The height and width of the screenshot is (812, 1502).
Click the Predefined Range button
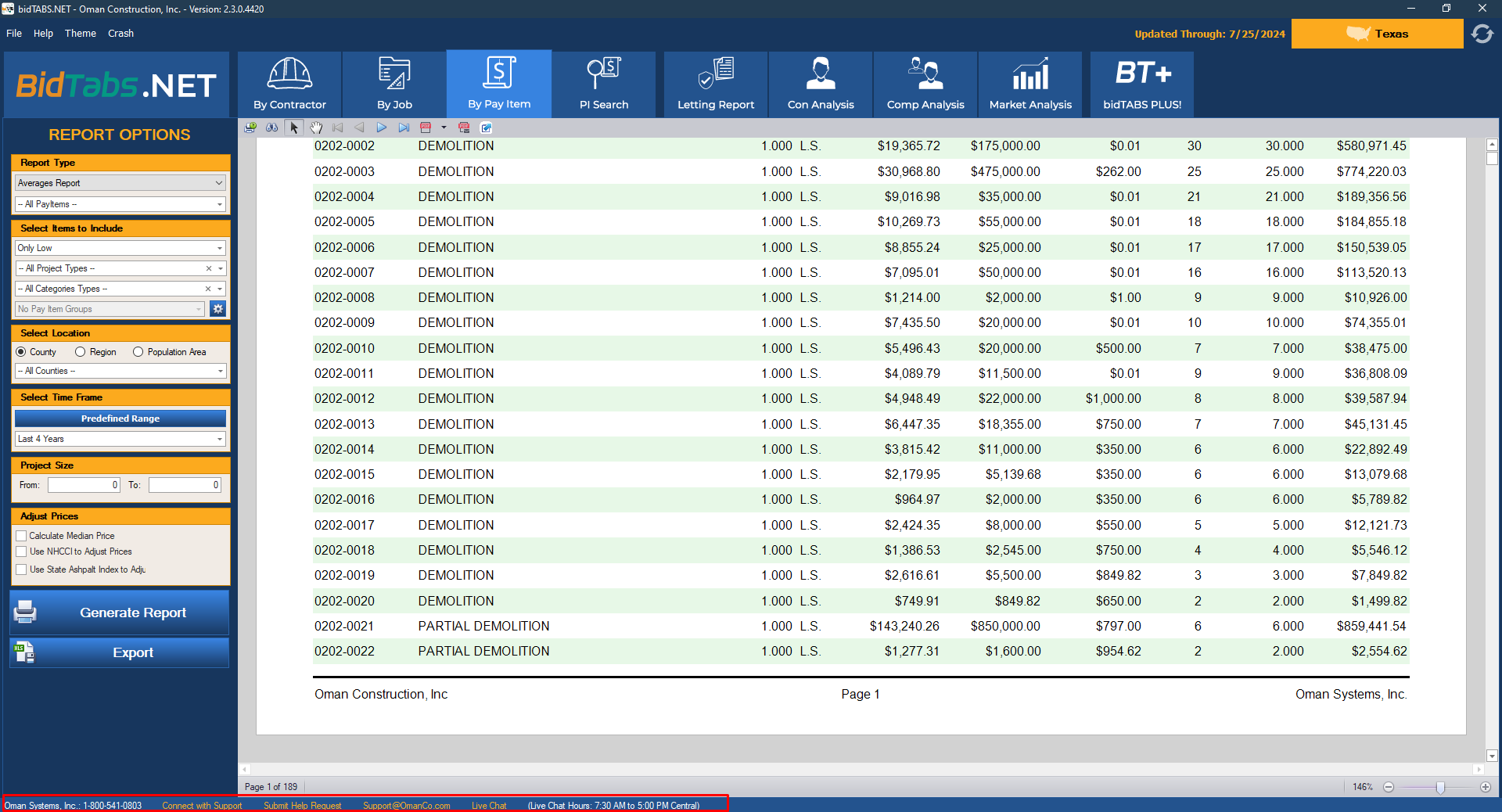coord(120,419)
